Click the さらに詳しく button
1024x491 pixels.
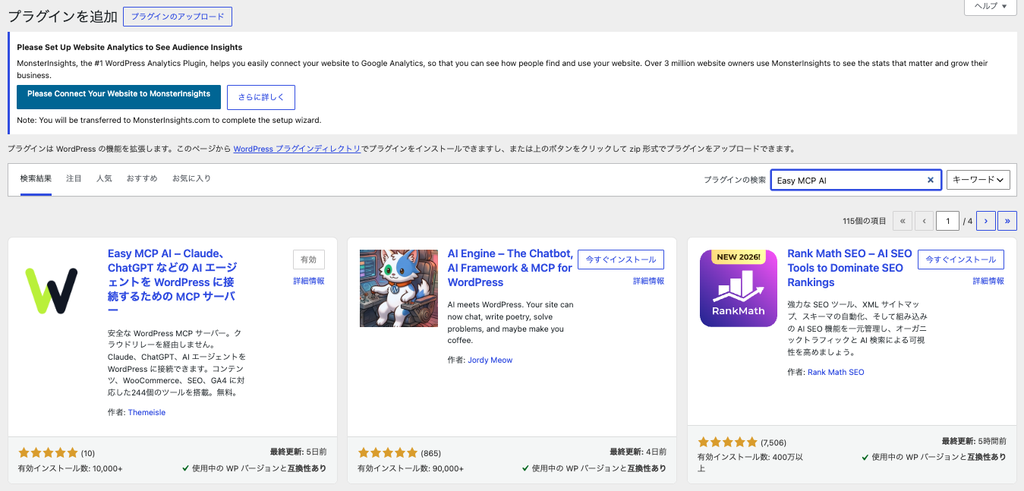[x=261, y=97]
